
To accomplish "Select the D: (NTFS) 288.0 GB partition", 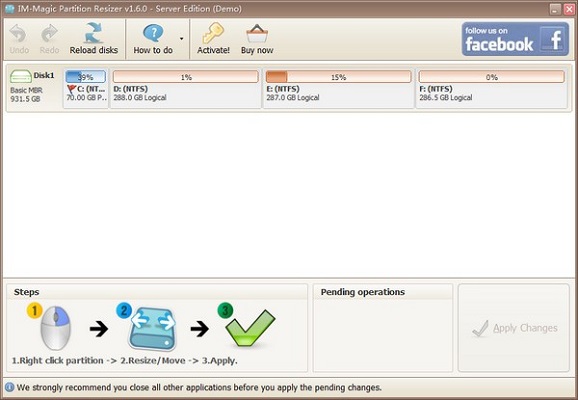I will click(186, 88).
